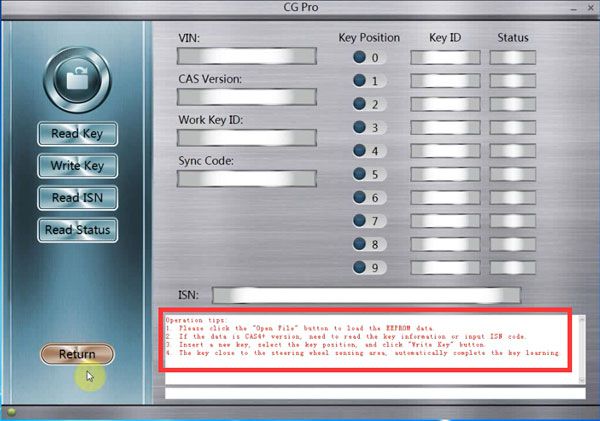The width and height of the screenshot is (600, 421).
Task: Select key position 1 radio button
Action: (x=358, y=81)
